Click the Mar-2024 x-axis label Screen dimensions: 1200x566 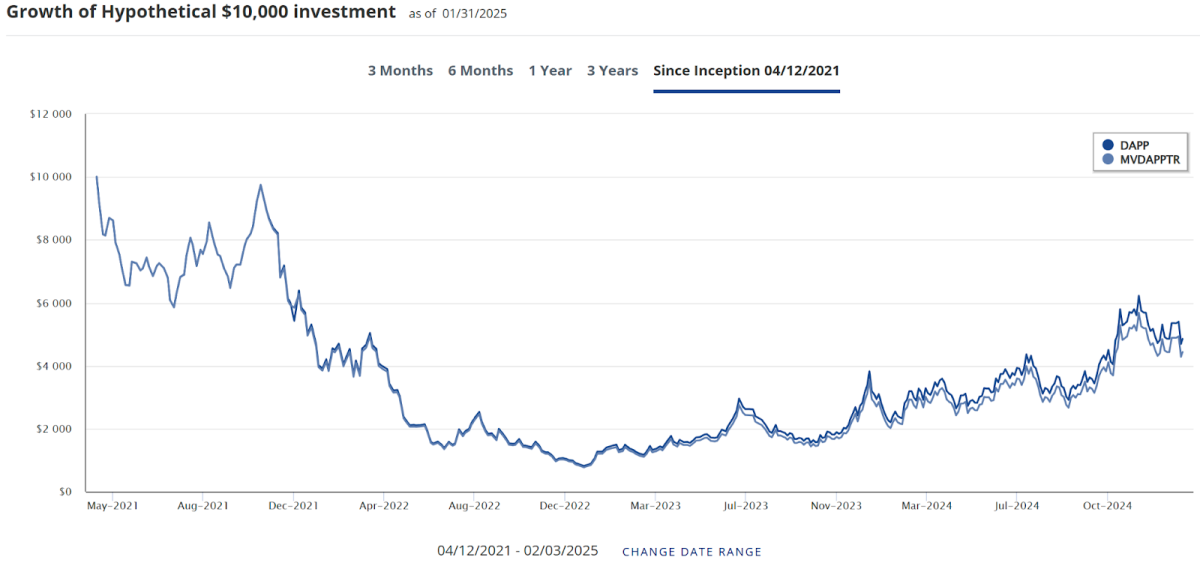point(926,506)
